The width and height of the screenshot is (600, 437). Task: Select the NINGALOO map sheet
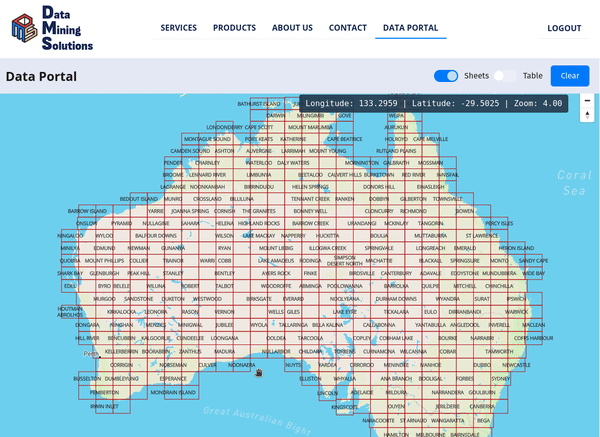tap(70, 236)
